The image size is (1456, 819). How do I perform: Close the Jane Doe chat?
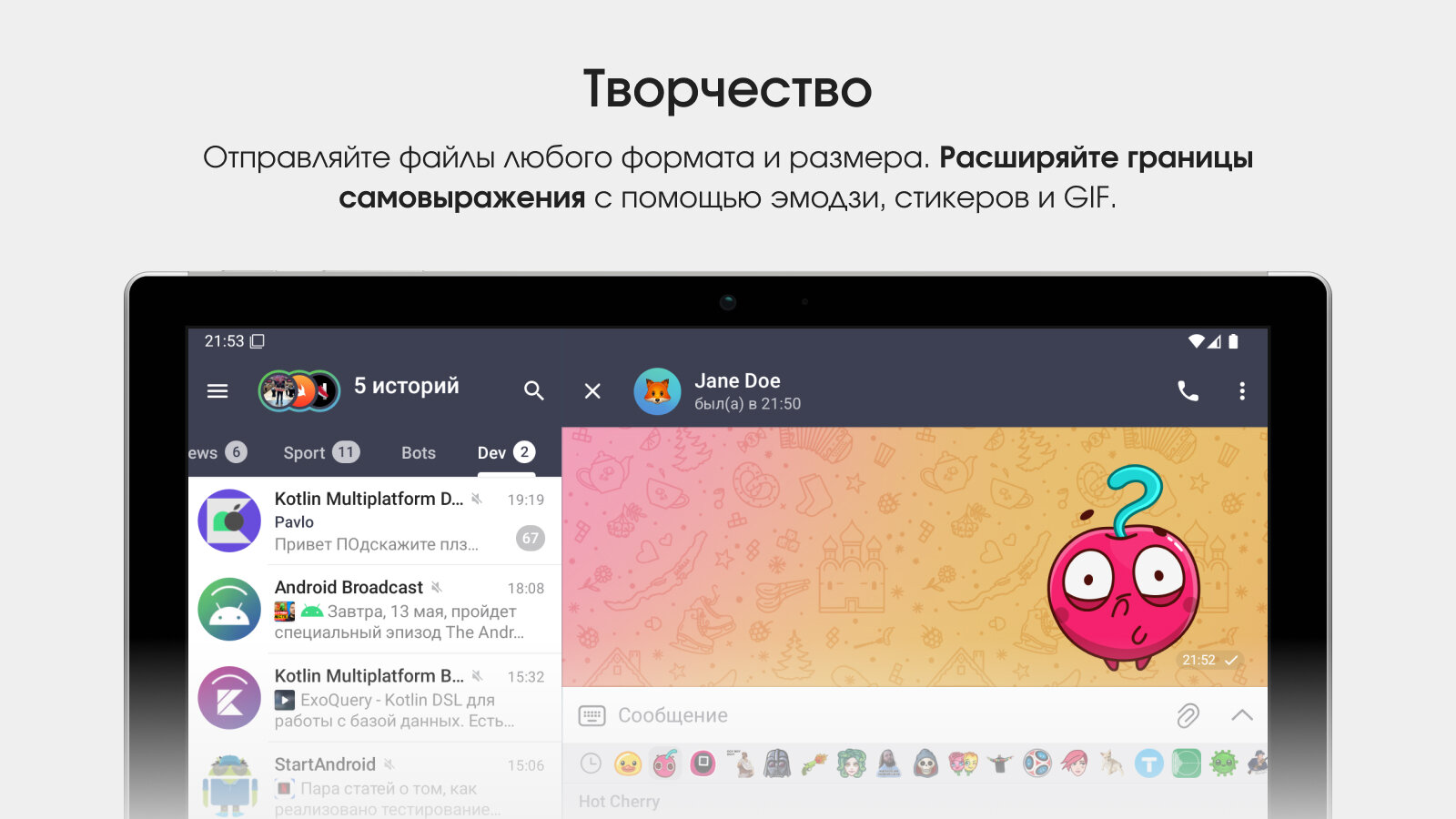click(592, 391)
